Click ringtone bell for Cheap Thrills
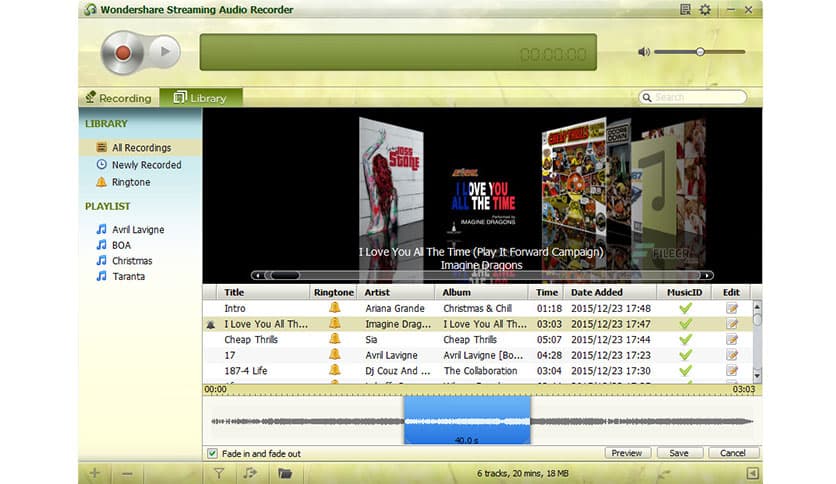 (334, 338)
